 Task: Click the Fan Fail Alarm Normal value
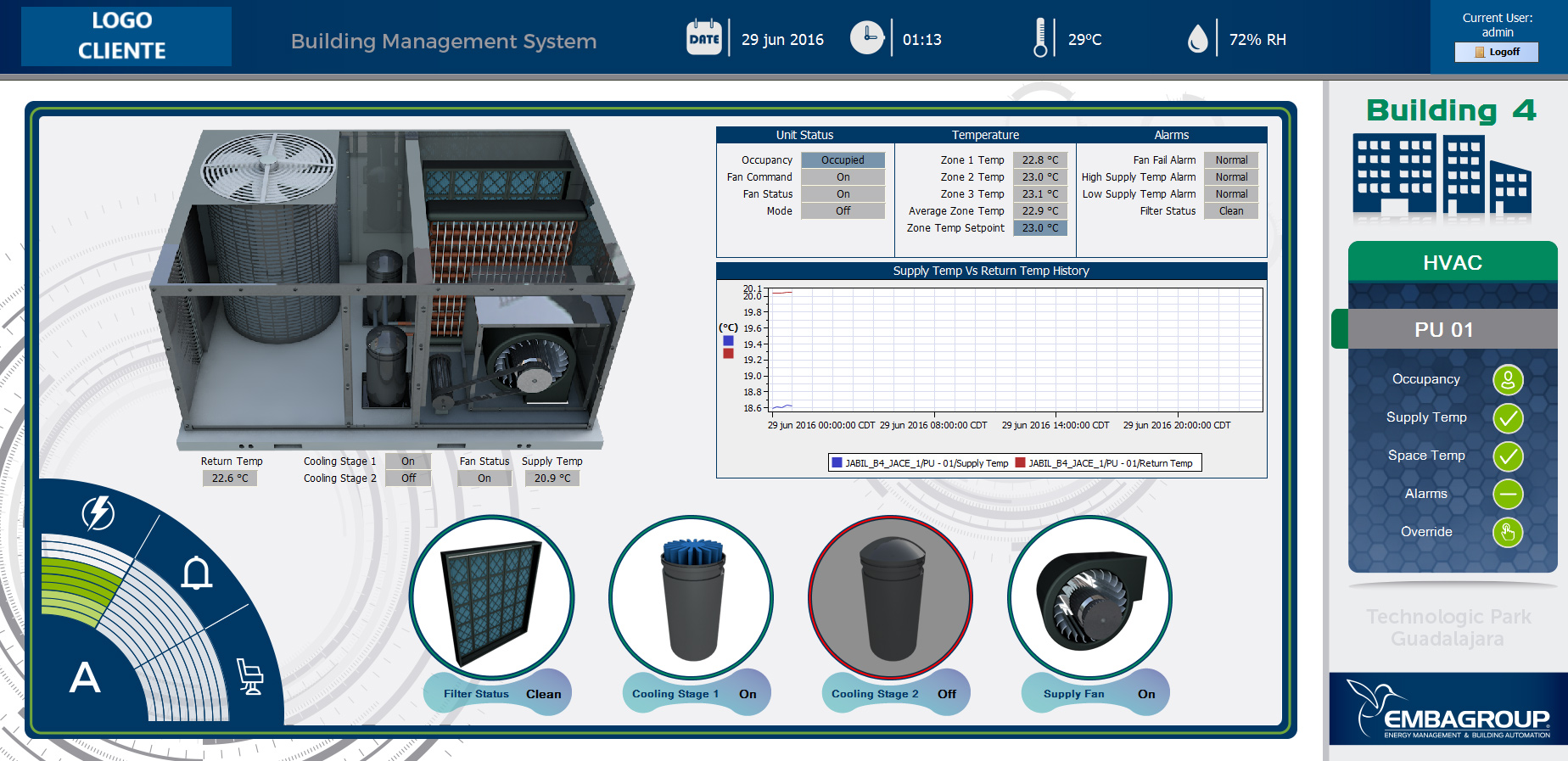pos(1231,160)
